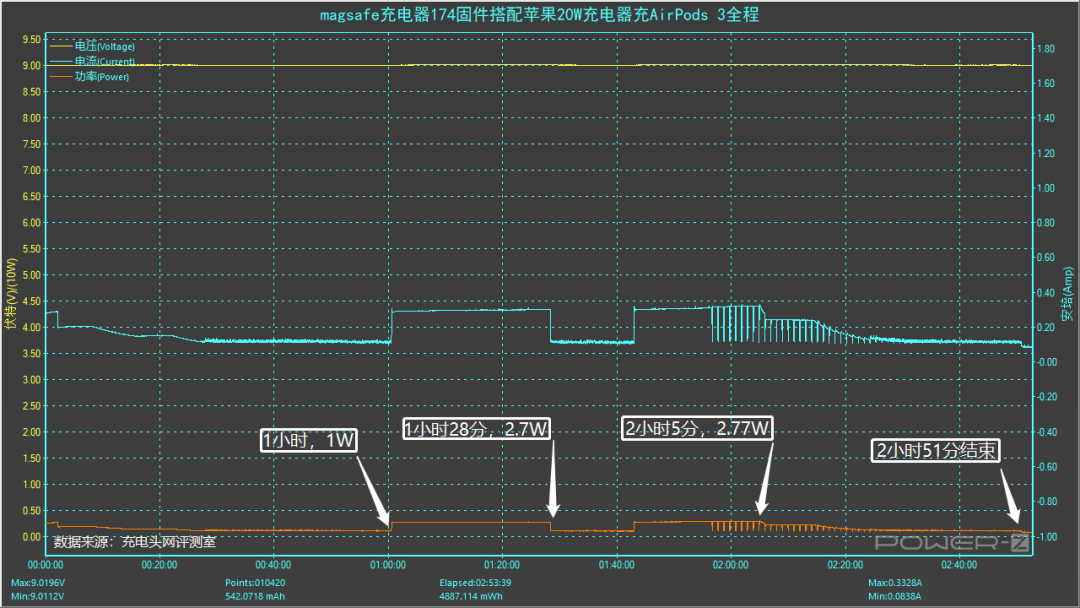Click the 安培(Amp) right axis title

(x=1068, y=294)
